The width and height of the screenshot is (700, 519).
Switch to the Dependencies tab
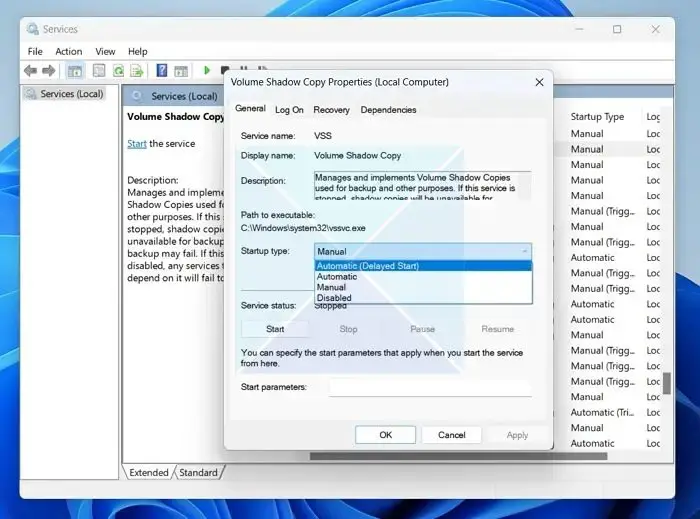coord(388,110)
